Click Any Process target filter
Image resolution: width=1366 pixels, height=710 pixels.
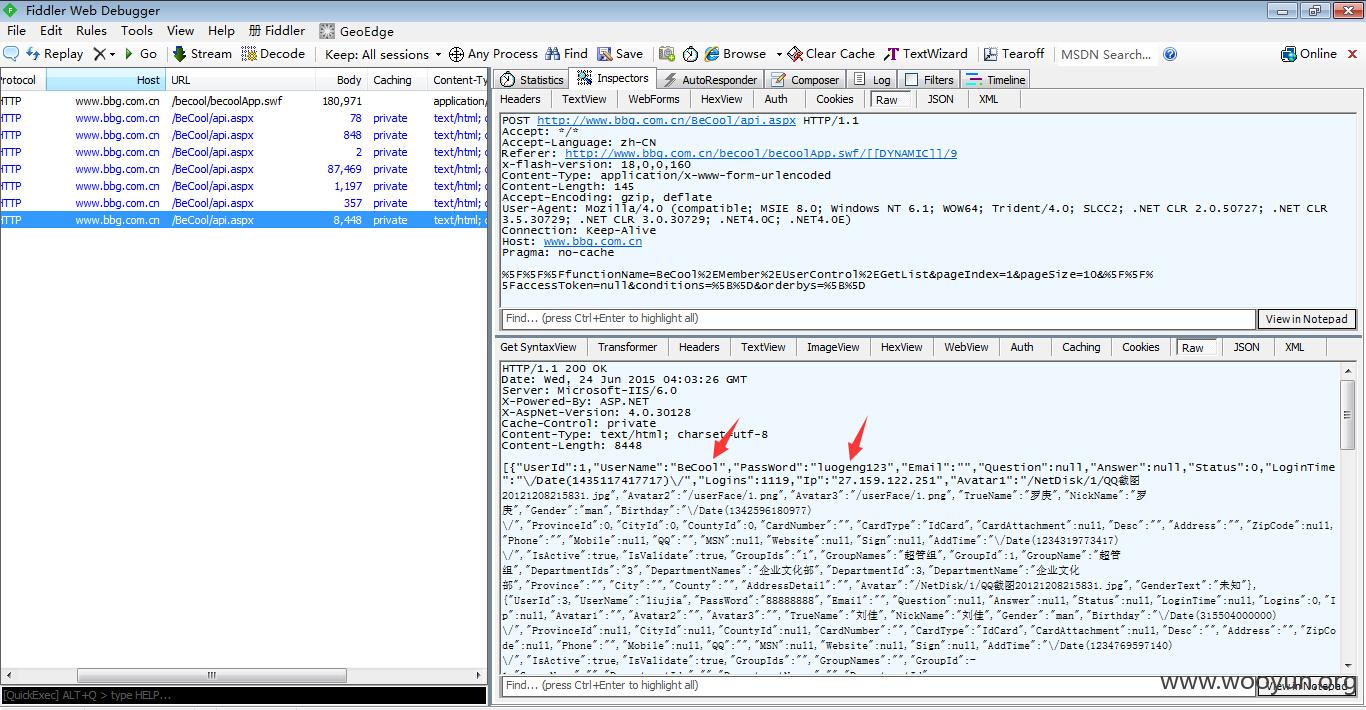pos(493,54)
